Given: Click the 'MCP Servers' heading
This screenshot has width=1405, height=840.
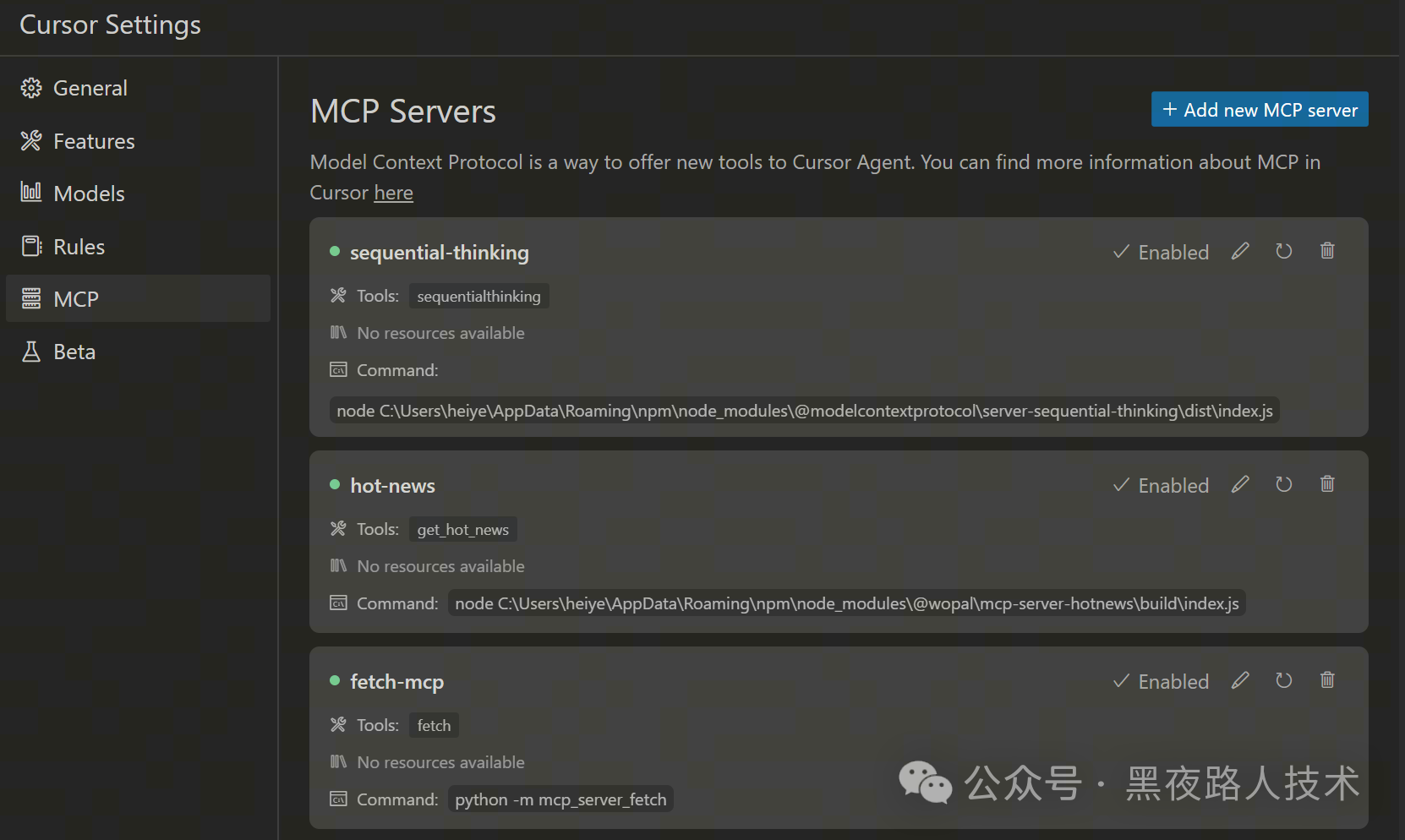Looking at the screenshot, I should [x=403, y=111].
